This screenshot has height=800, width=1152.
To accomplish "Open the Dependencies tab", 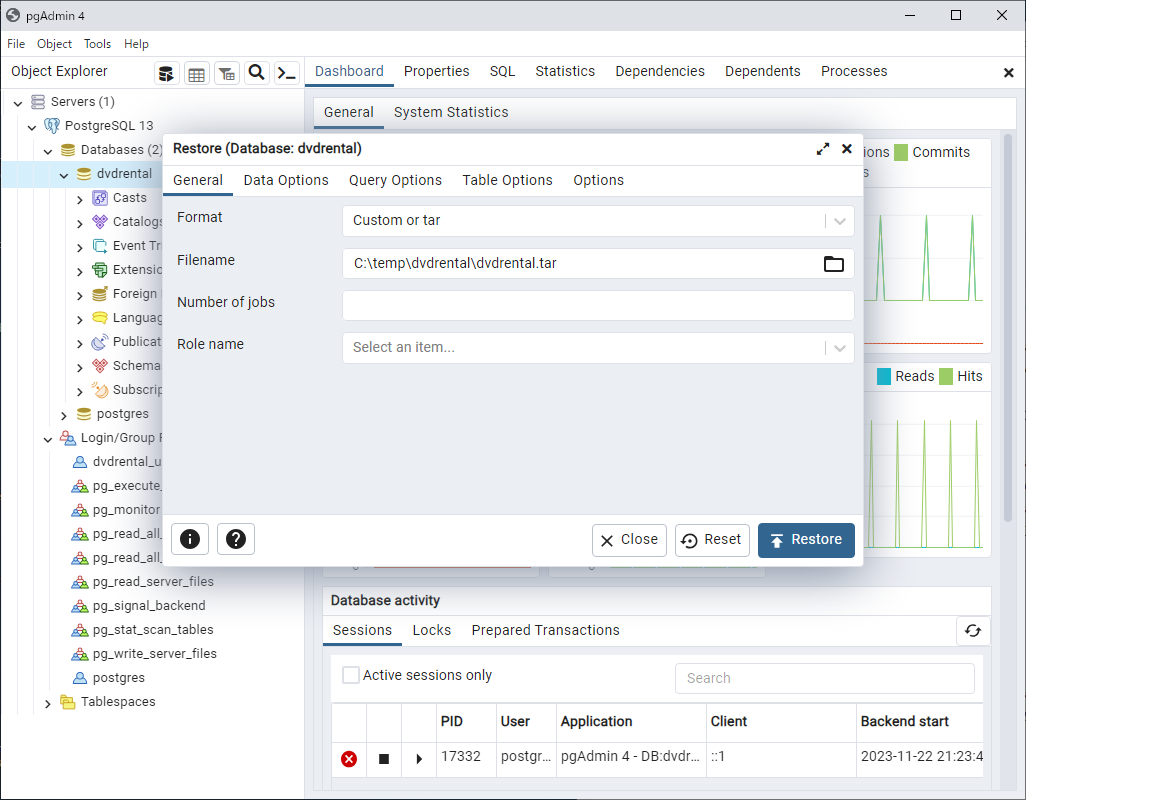I will click(x=660, y=71).
